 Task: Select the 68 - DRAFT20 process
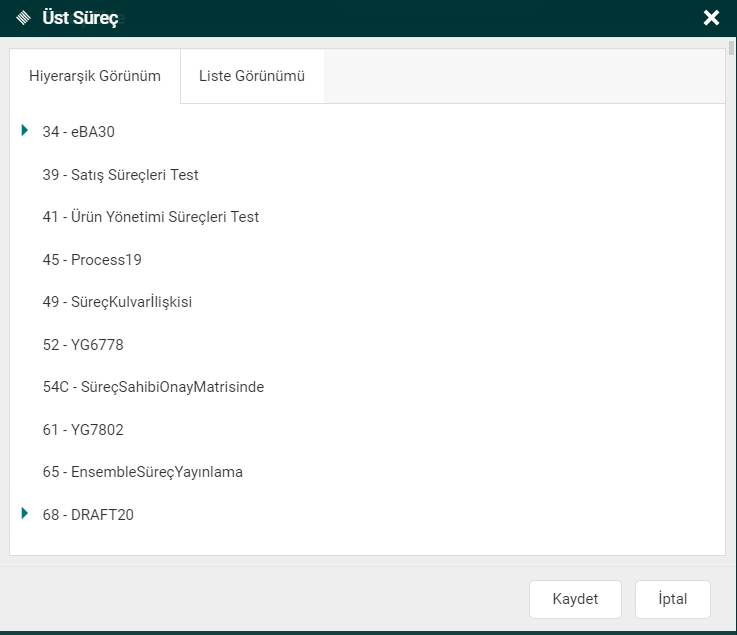click(x=88, y=515)
